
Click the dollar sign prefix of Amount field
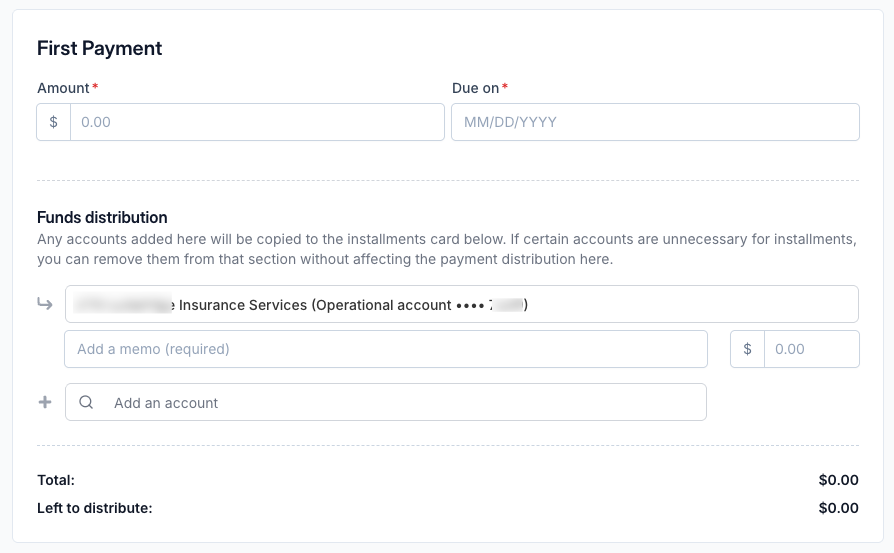coord(54,122)
